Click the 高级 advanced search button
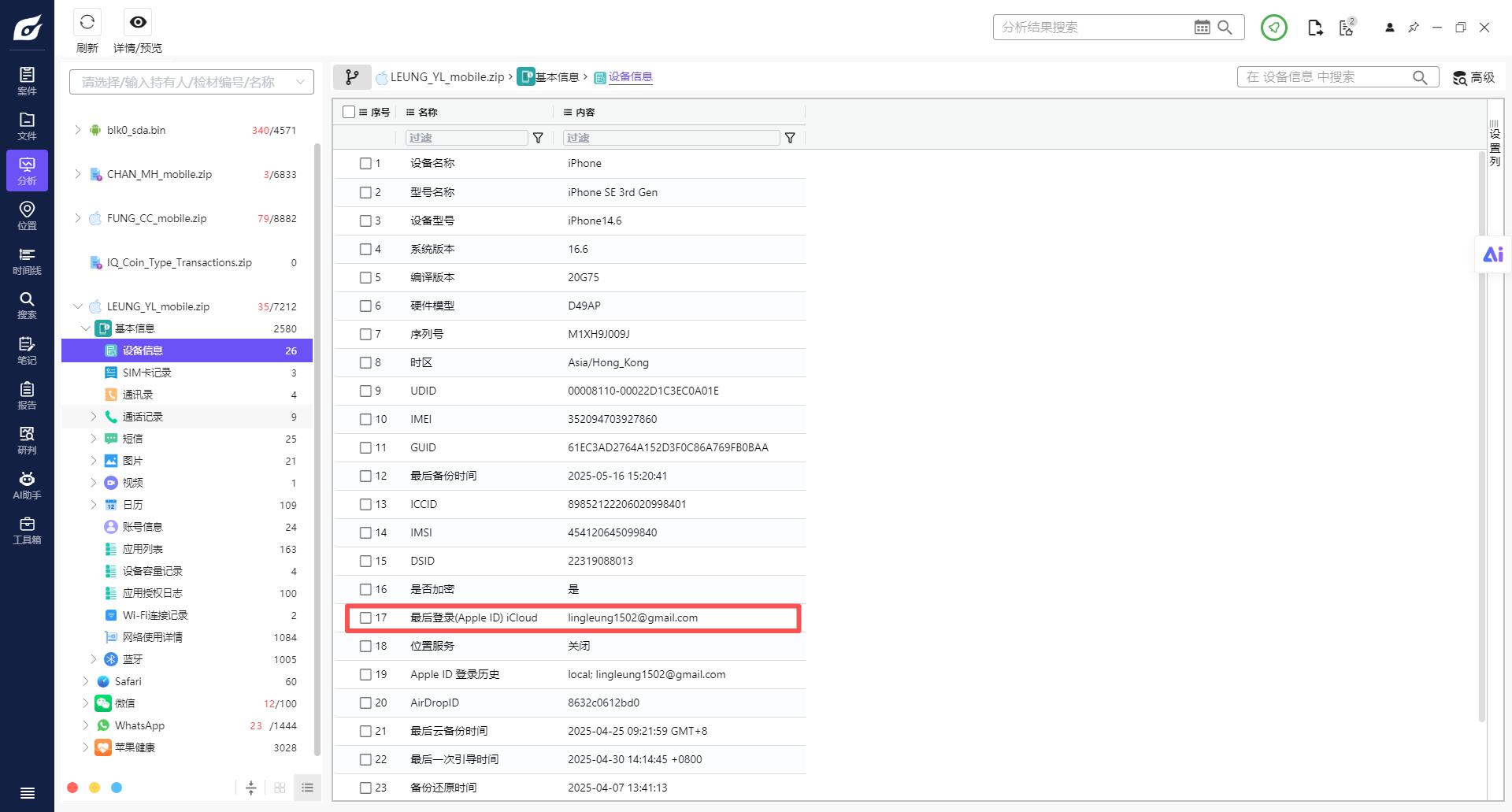The height and width of the screenshot is (812, 1512). point(1473,77)
